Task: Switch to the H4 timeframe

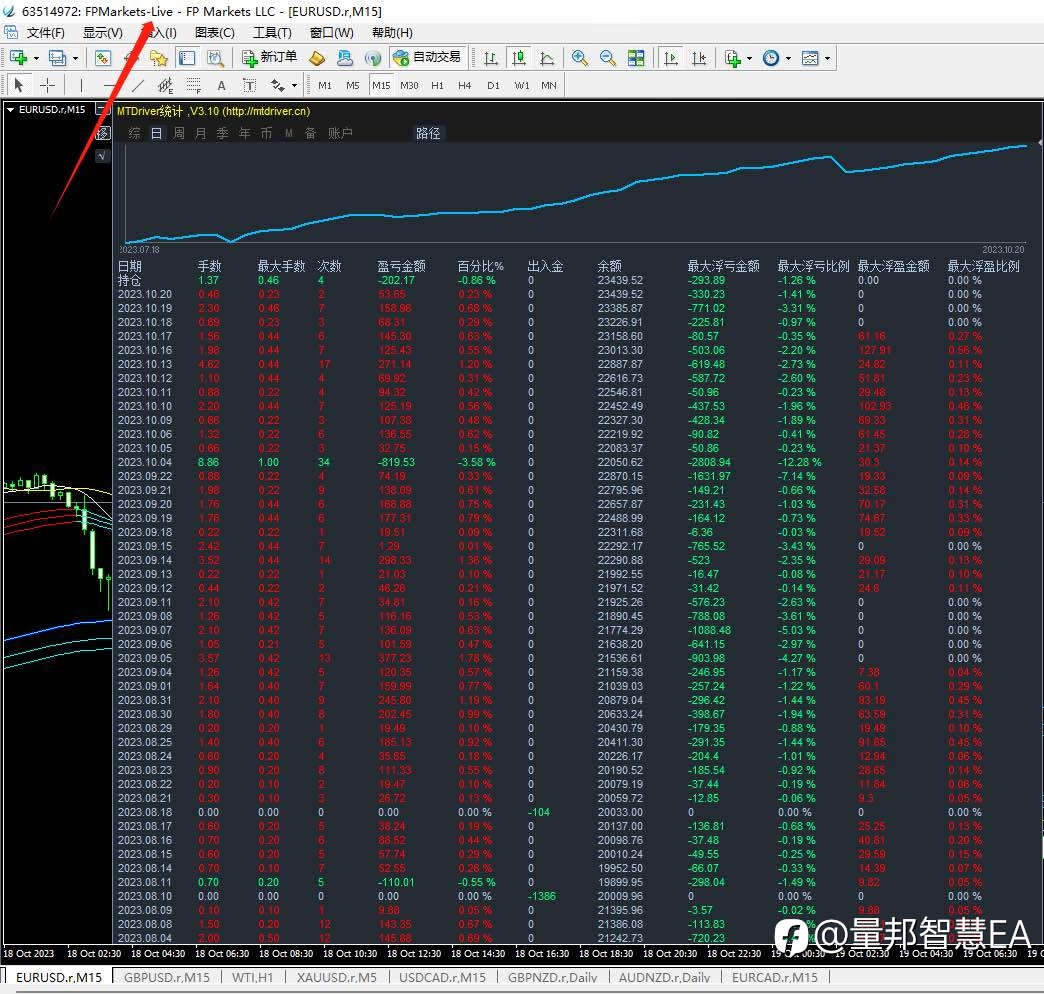Action: tap(465, 85)
